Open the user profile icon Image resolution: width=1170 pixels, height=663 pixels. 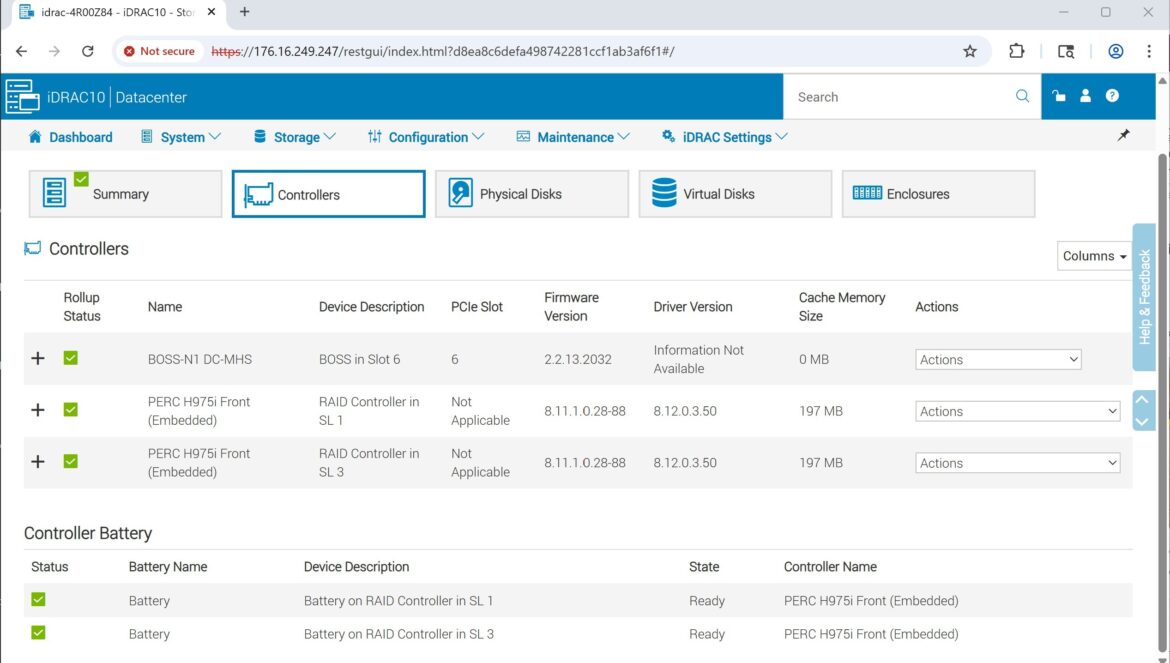pyautogui.click(x=1085, y=97)
